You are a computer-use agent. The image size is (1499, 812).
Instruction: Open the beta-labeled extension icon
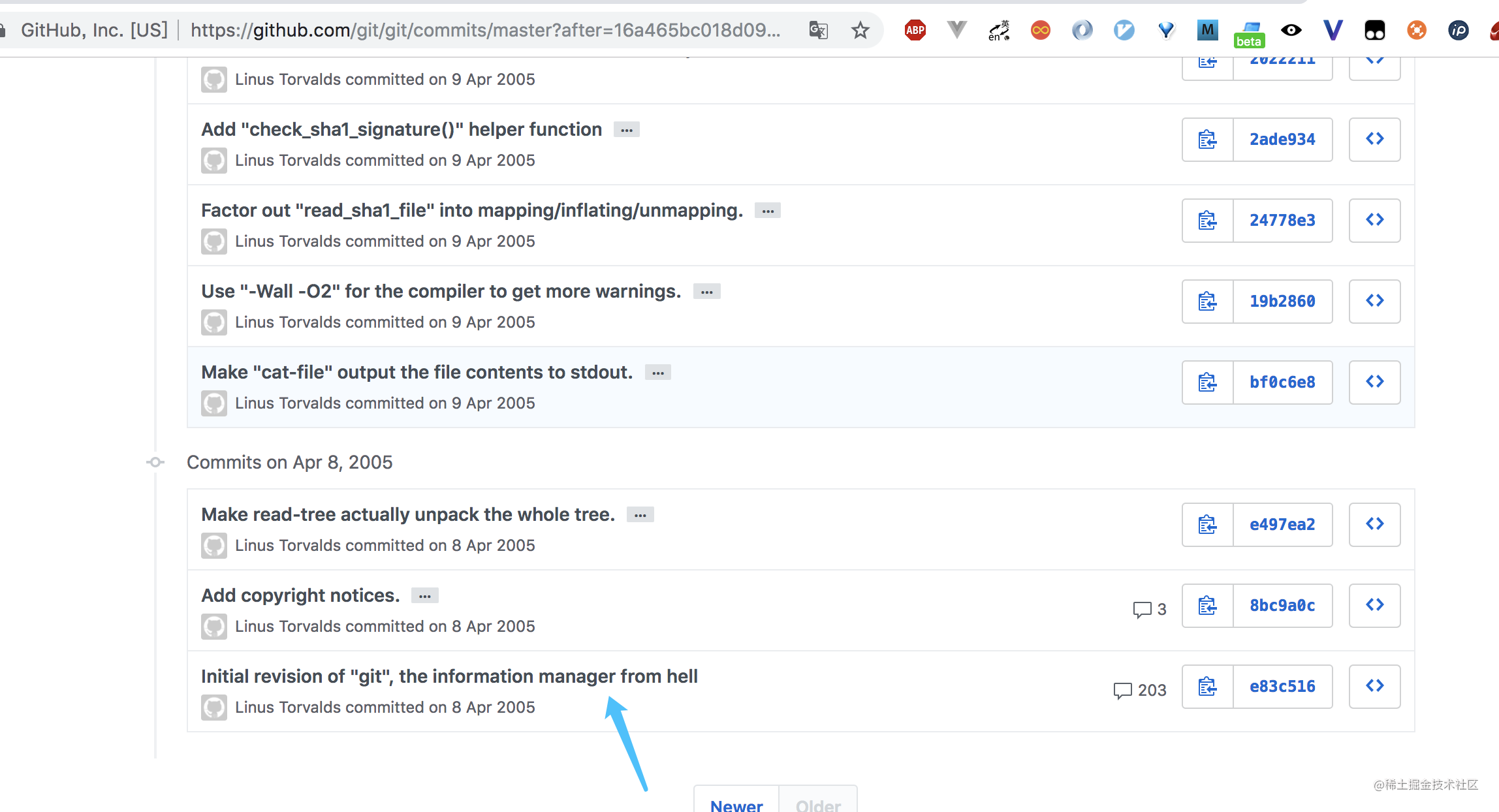[1250, 34]
